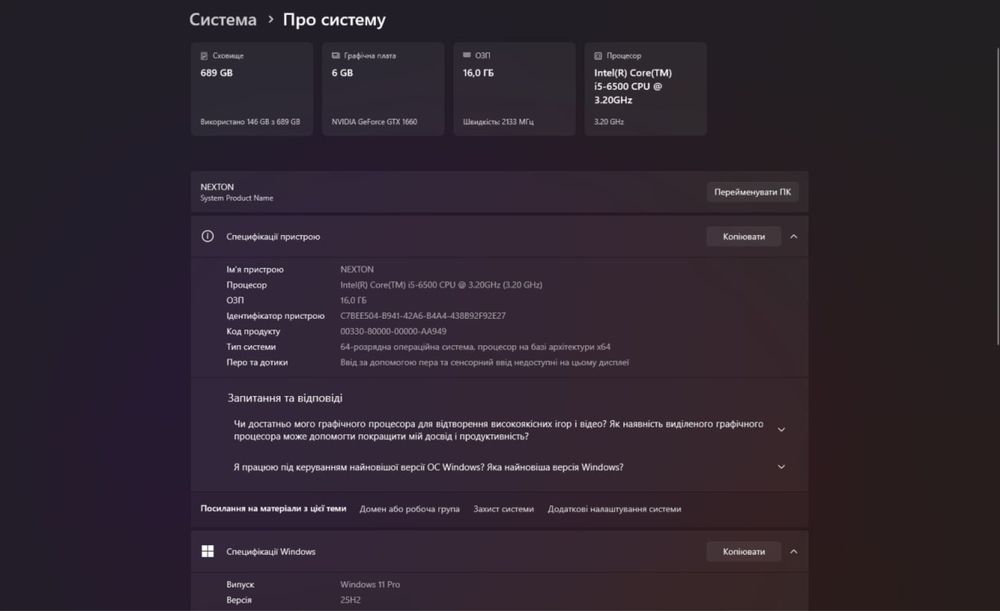Click the graphics card icon in Графічна плата

tap(335, 55)
